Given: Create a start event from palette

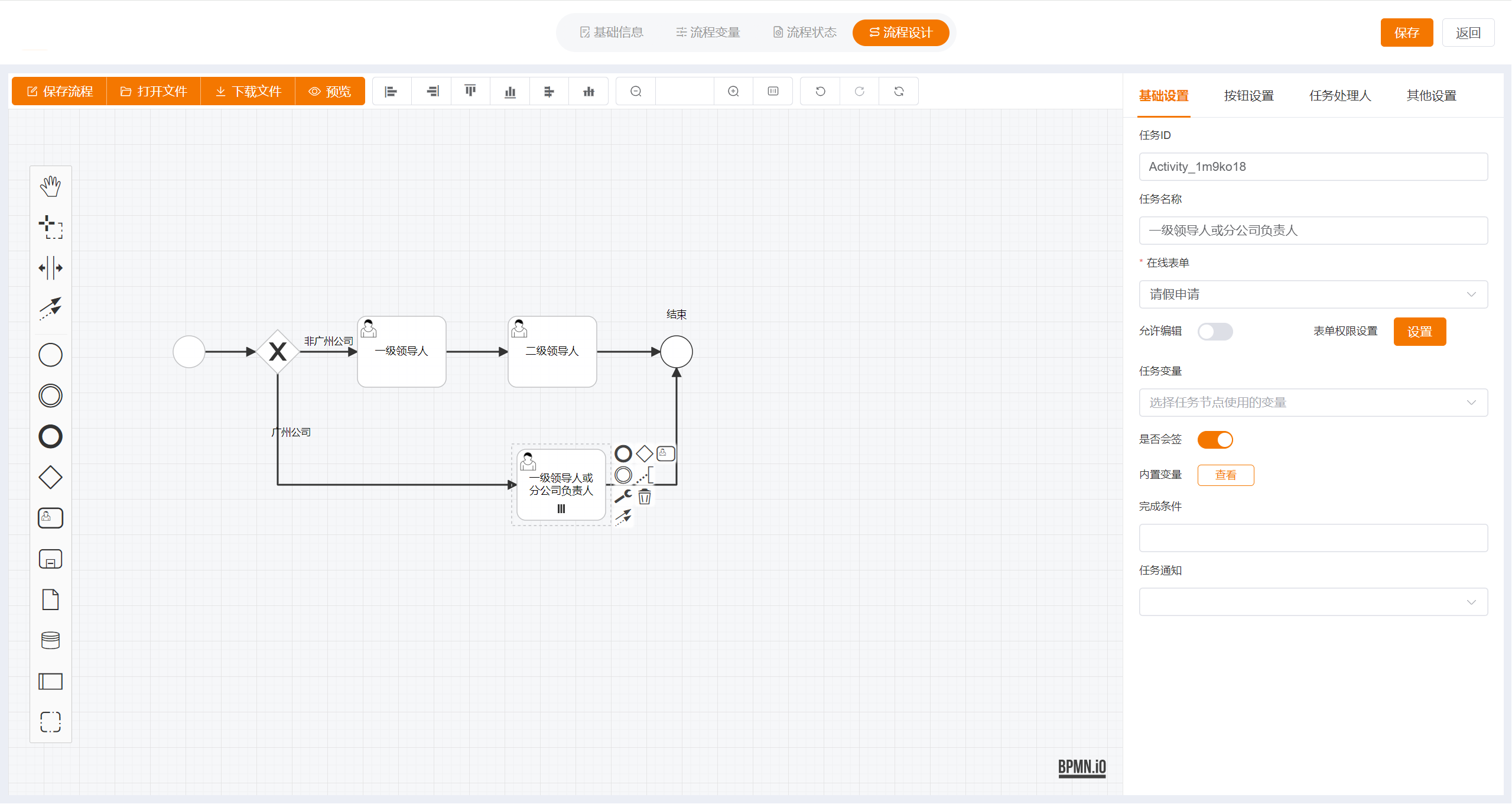Looking at the screenshot, I should click(50, 355).
